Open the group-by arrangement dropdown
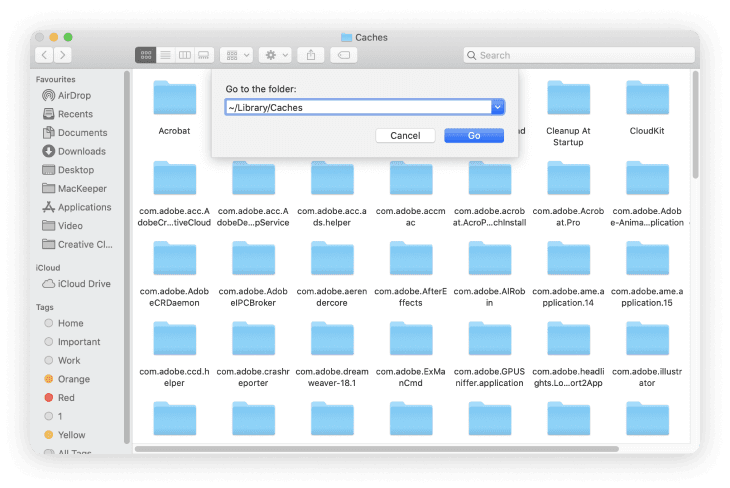730x488 pixels. pos(237,55)
